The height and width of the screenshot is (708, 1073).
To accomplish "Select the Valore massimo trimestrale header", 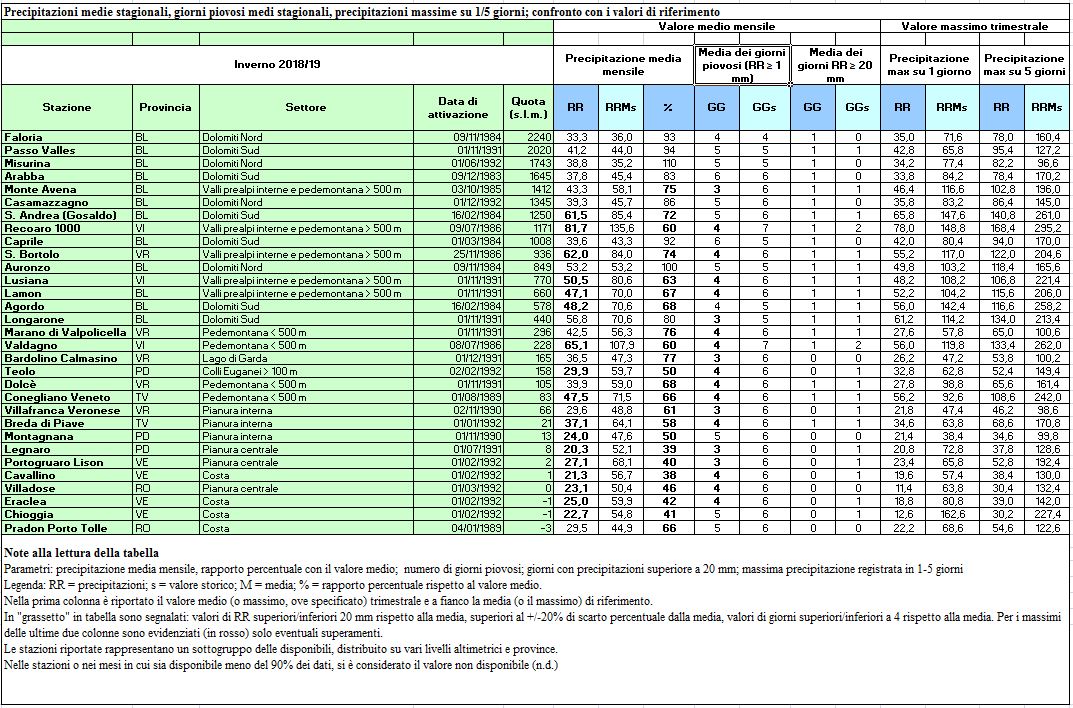I will pos(975,26).
